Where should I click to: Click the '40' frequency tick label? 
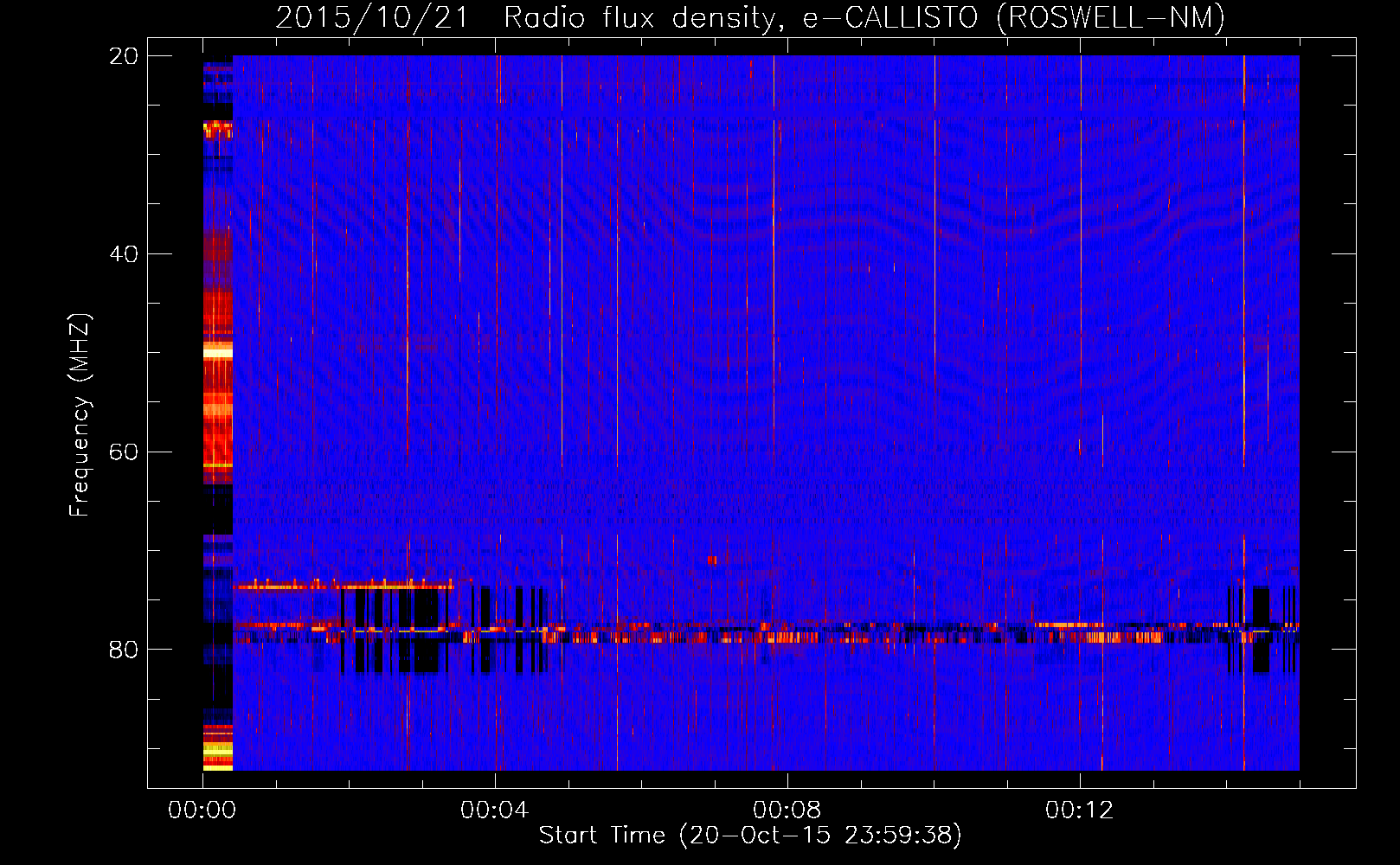[x=124, y=254]
